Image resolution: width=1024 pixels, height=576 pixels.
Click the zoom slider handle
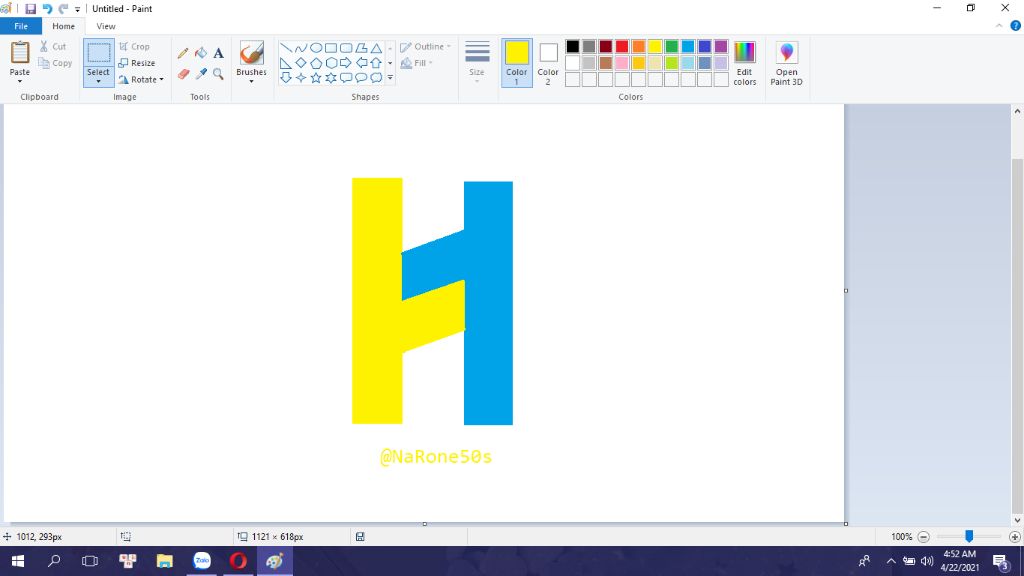pos(969,536)
